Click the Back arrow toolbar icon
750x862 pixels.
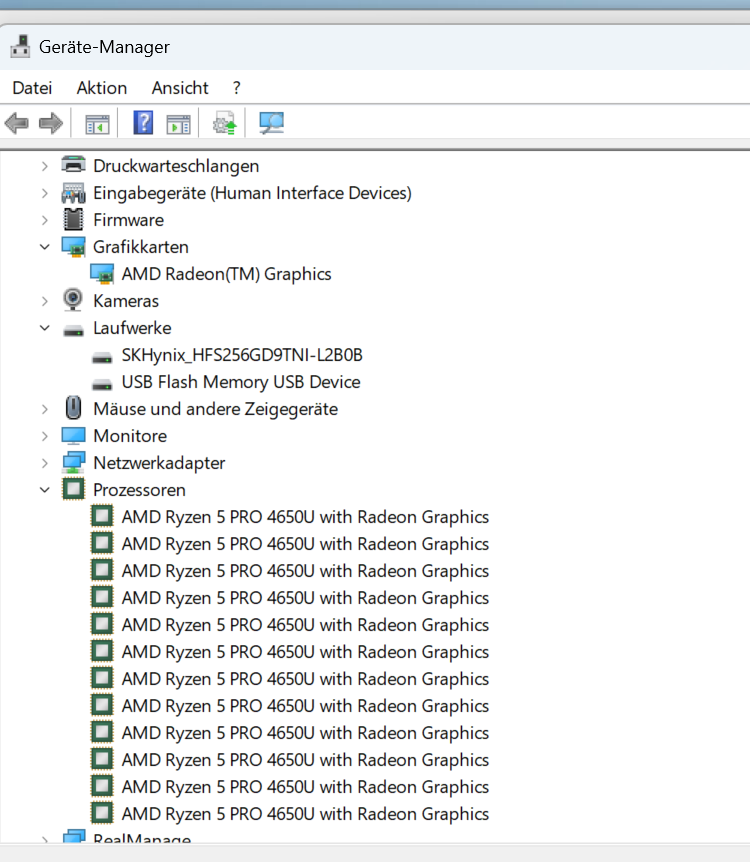coord(16,123)
